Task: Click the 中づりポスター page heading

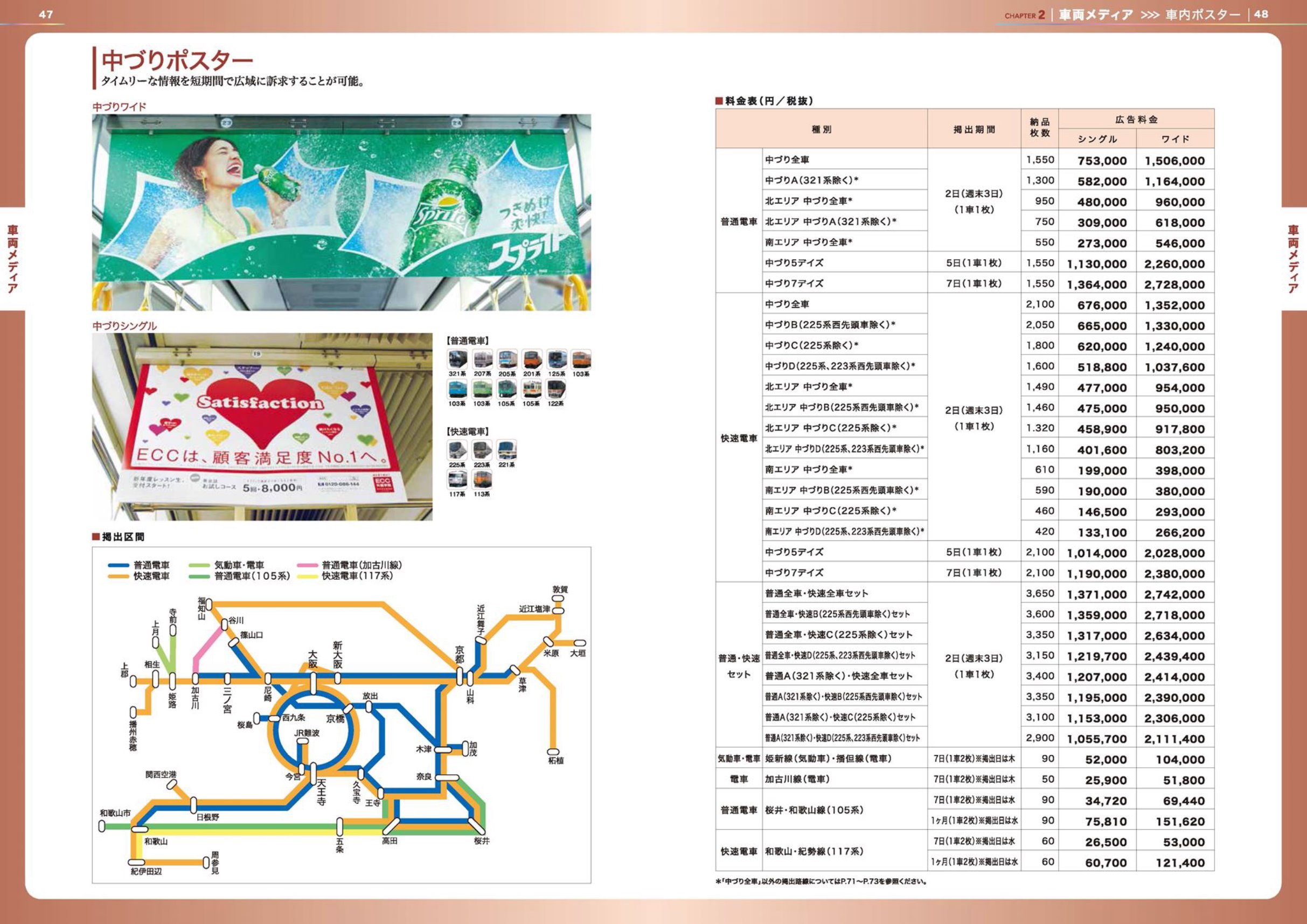Action: (x=177, y=60)
